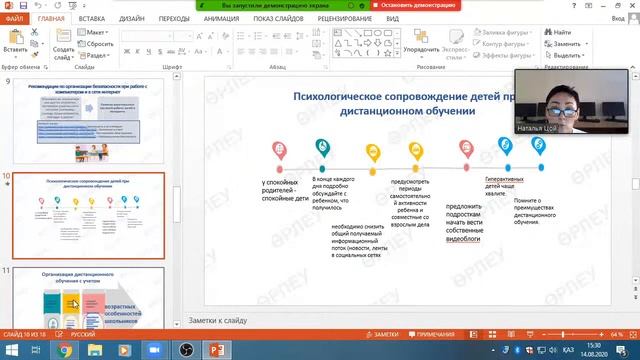Select the oval shape in gallery
The height and width of the screenshot is (360, 640).
pos(378,33)
